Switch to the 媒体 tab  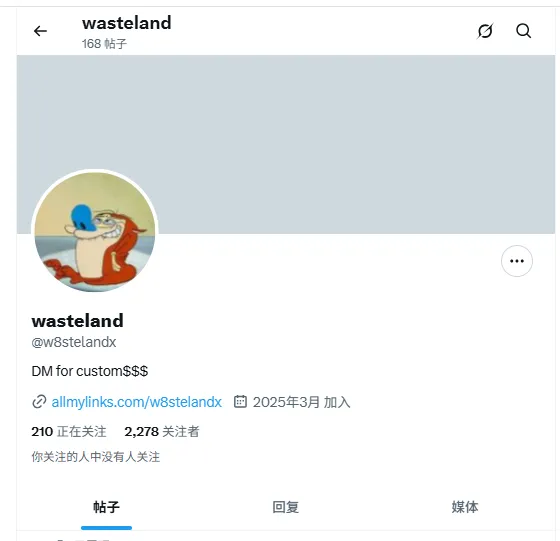tap(465, 507)
